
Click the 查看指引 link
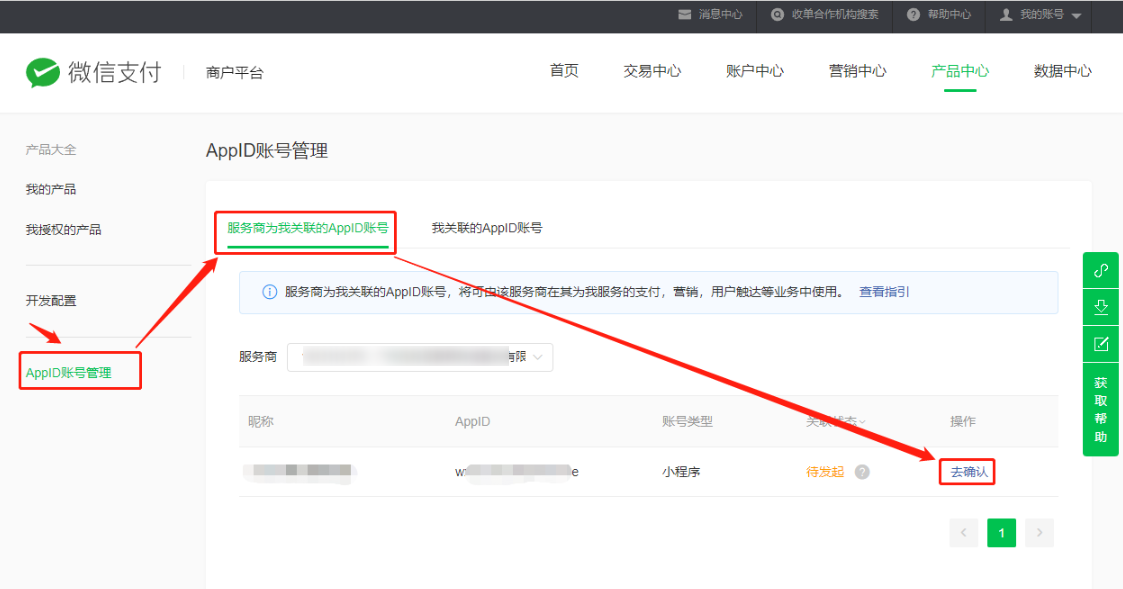(x=884, y=292)
